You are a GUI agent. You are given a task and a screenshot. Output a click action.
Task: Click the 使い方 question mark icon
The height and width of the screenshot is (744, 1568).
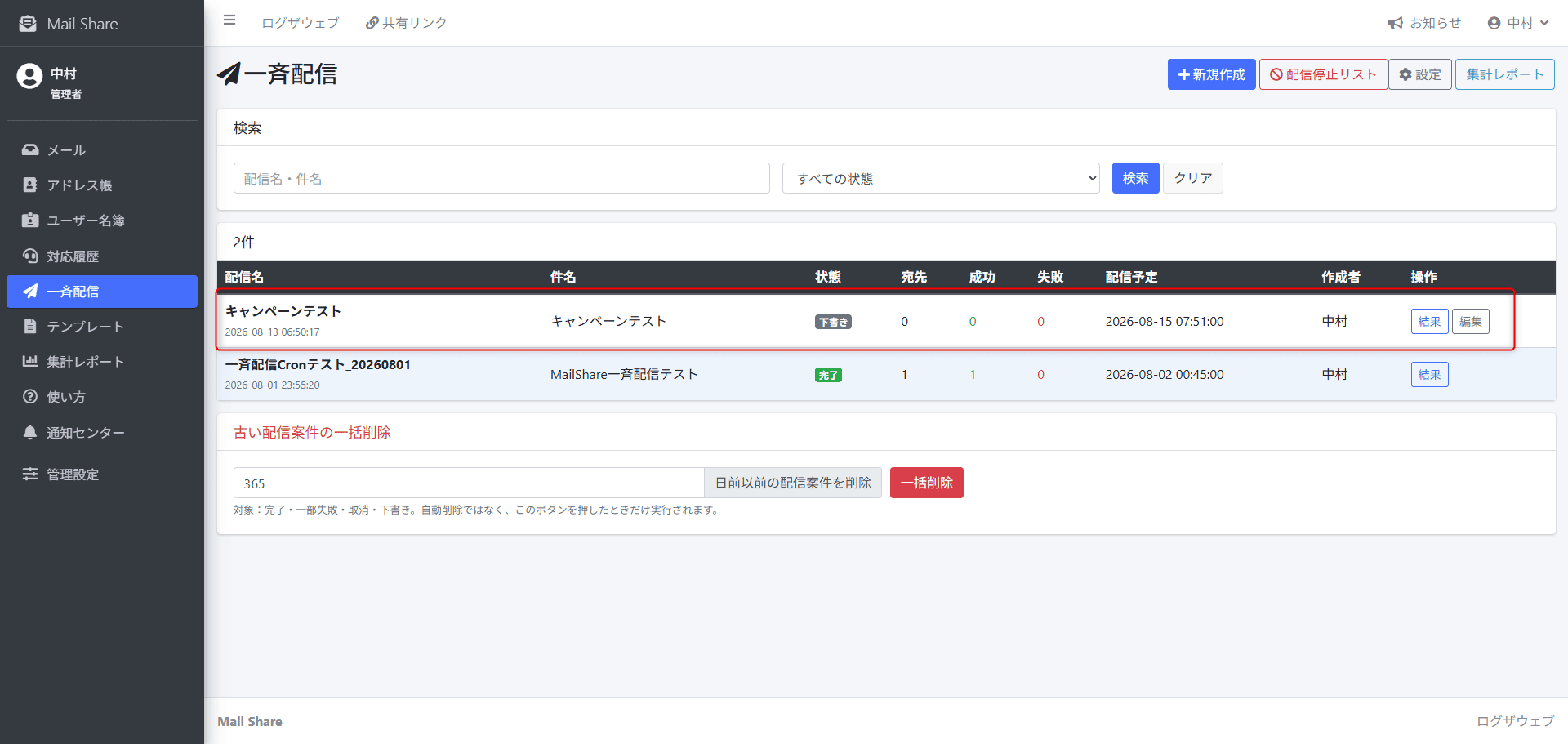tap(30, 397)
